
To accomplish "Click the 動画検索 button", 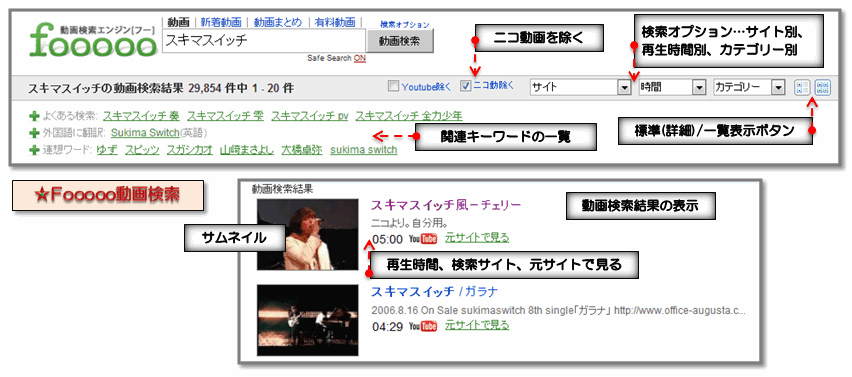I will tap(400, 41).
